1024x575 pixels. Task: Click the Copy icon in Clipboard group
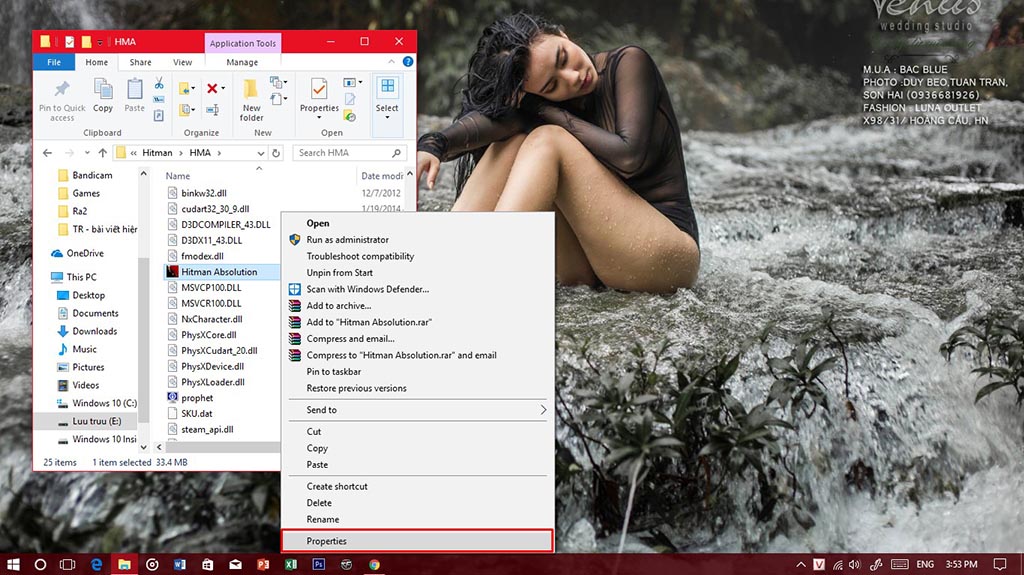click(103, 89)
